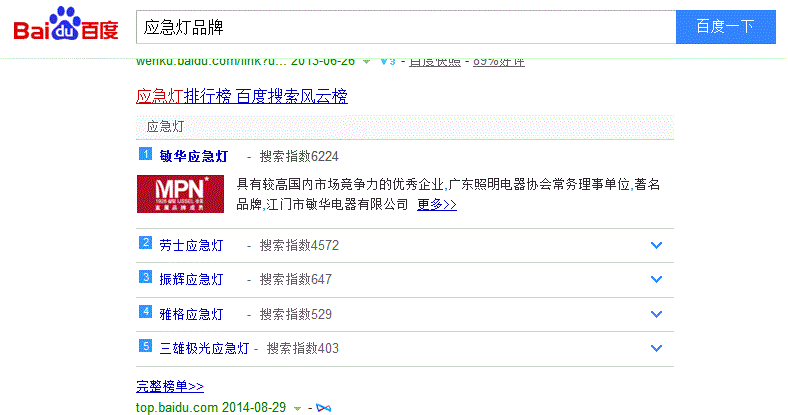Click the rank 4 number badge
This screenshot has width=788, height=415.
(145, 312)
